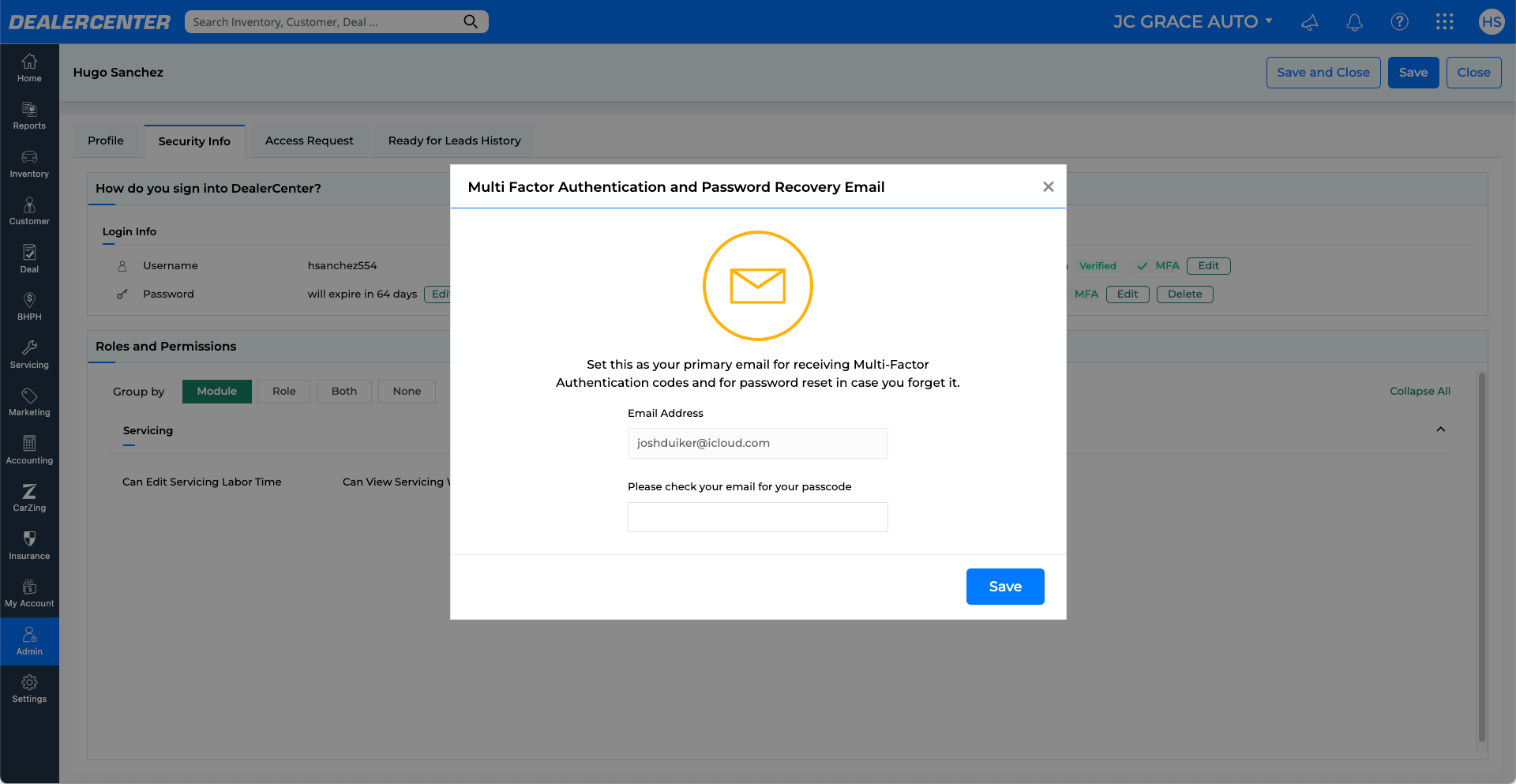This screenshot has height=784, width=1516.
Task: Open CarZing from the sidebar
Action: [x=29, y=498]
